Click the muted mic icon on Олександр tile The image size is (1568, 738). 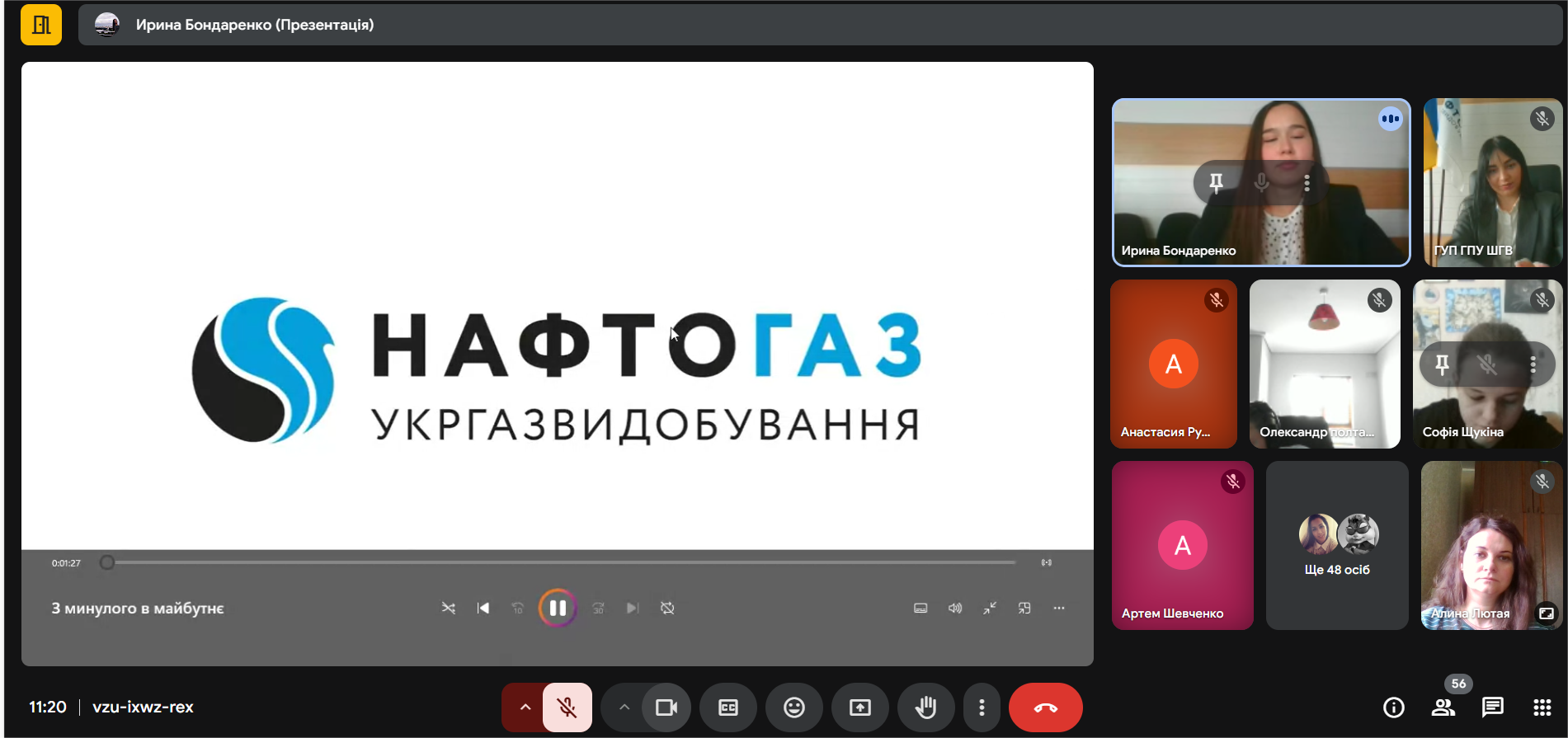pyautogui.click(x=1379, y=300)
